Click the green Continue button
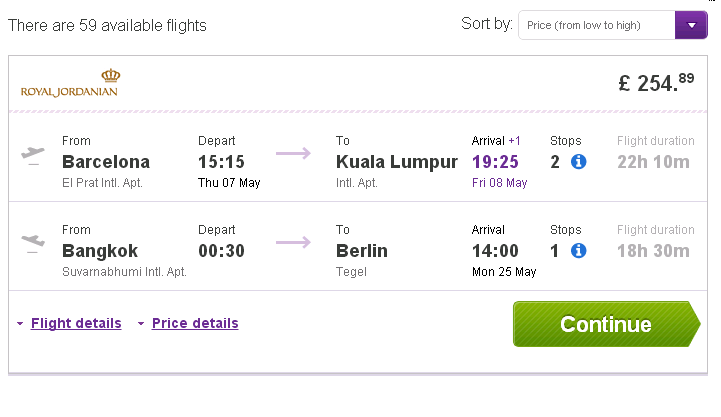This screenshot has width=721, height=417. point(607,324)
